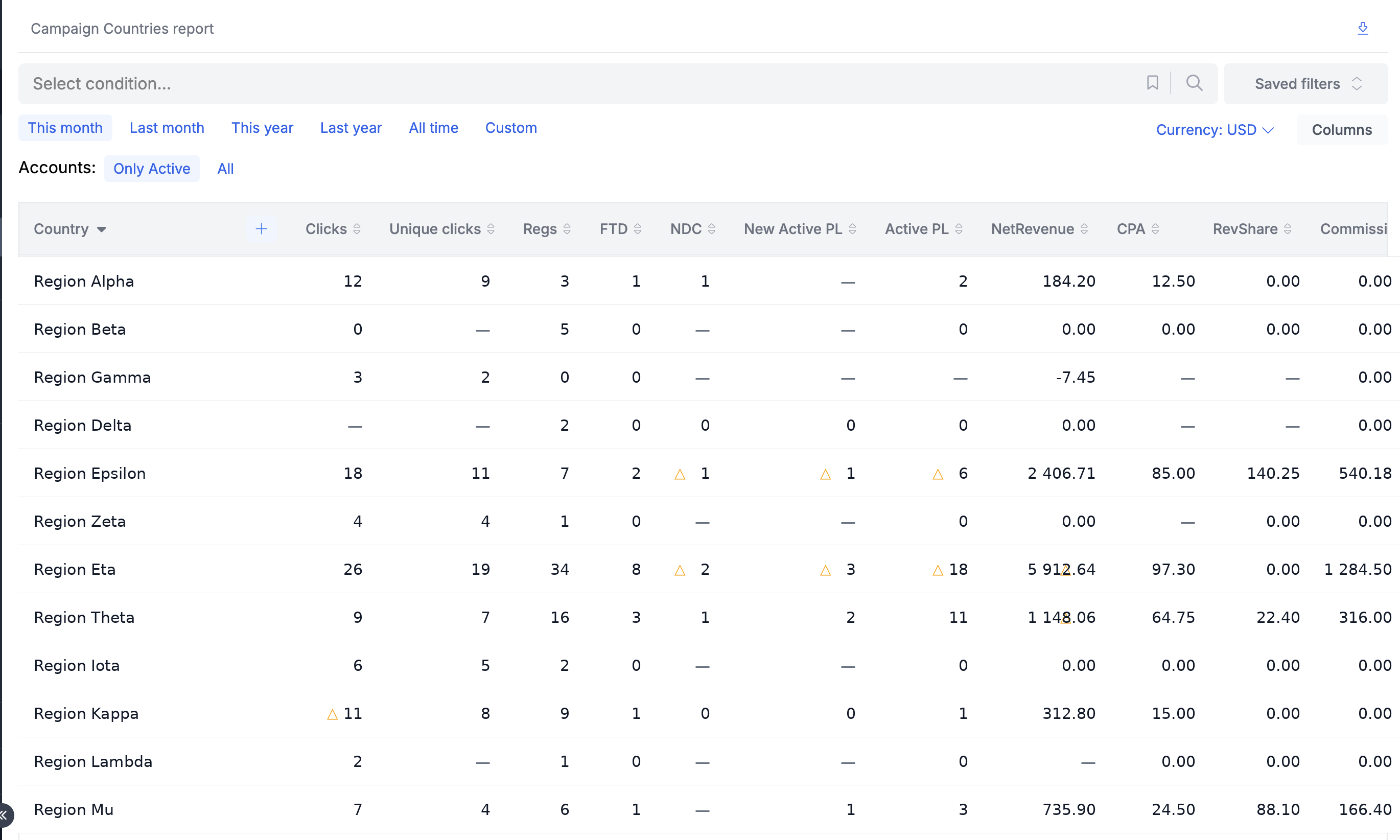Click warning triangle beside Region Kappa clicks
The image size is (1400, 840).
tap(332, 714)
